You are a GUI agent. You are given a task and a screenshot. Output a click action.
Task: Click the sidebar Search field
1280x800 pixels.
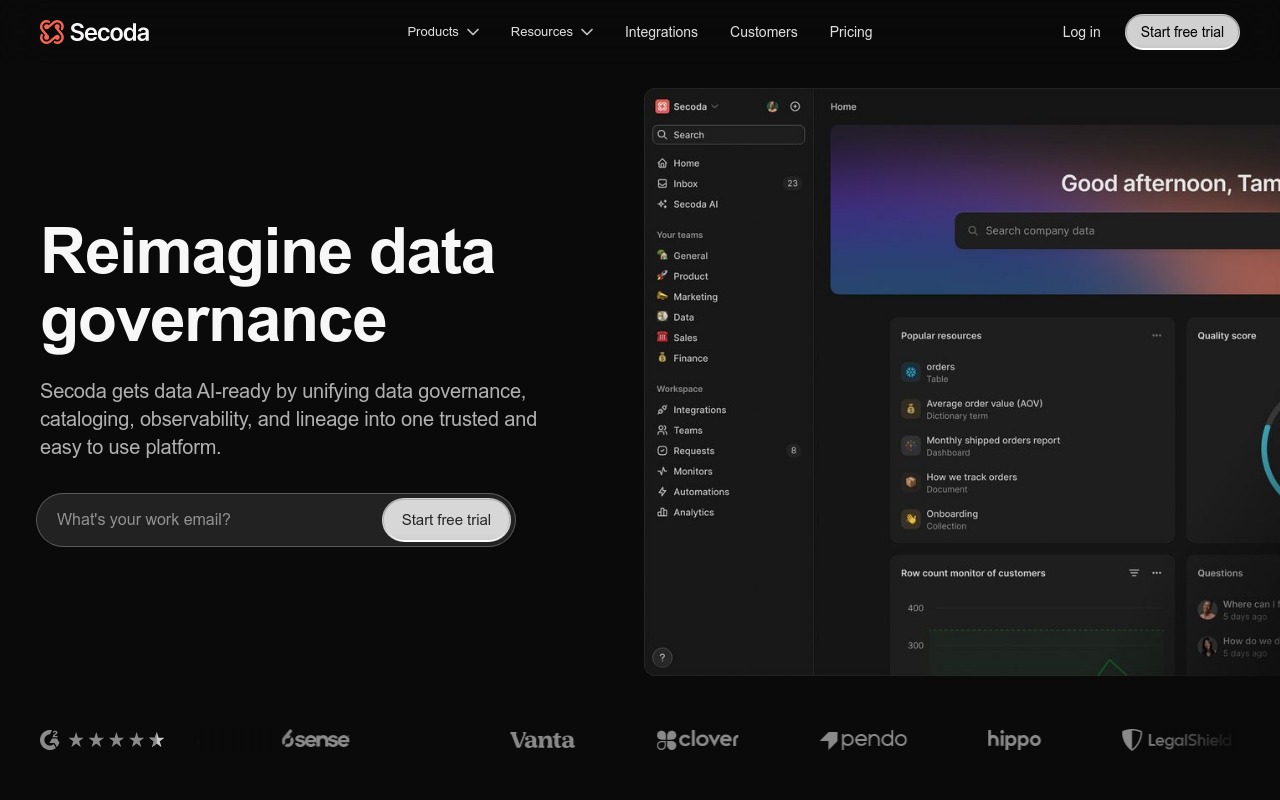point(729,135)
